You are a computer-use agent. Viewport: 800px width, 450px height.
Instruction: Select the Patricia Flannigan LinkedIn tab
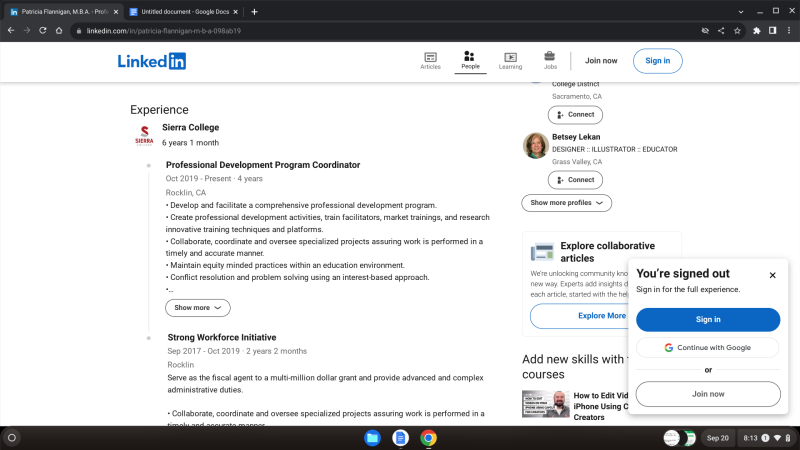click(x=63, y=12)
